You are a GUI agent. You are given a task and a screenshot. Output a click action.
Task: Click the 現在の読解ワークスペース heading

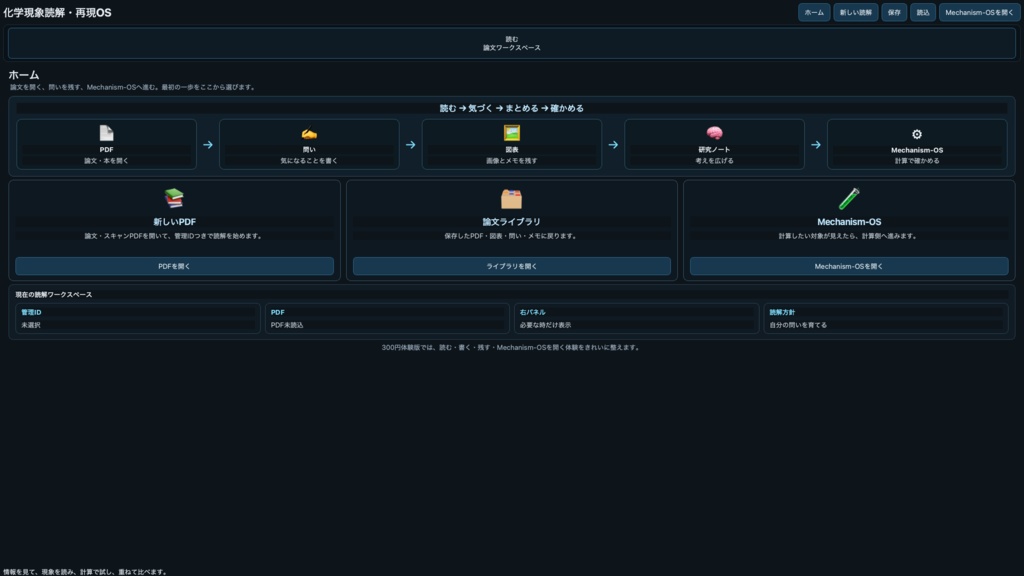coord(54,295)
